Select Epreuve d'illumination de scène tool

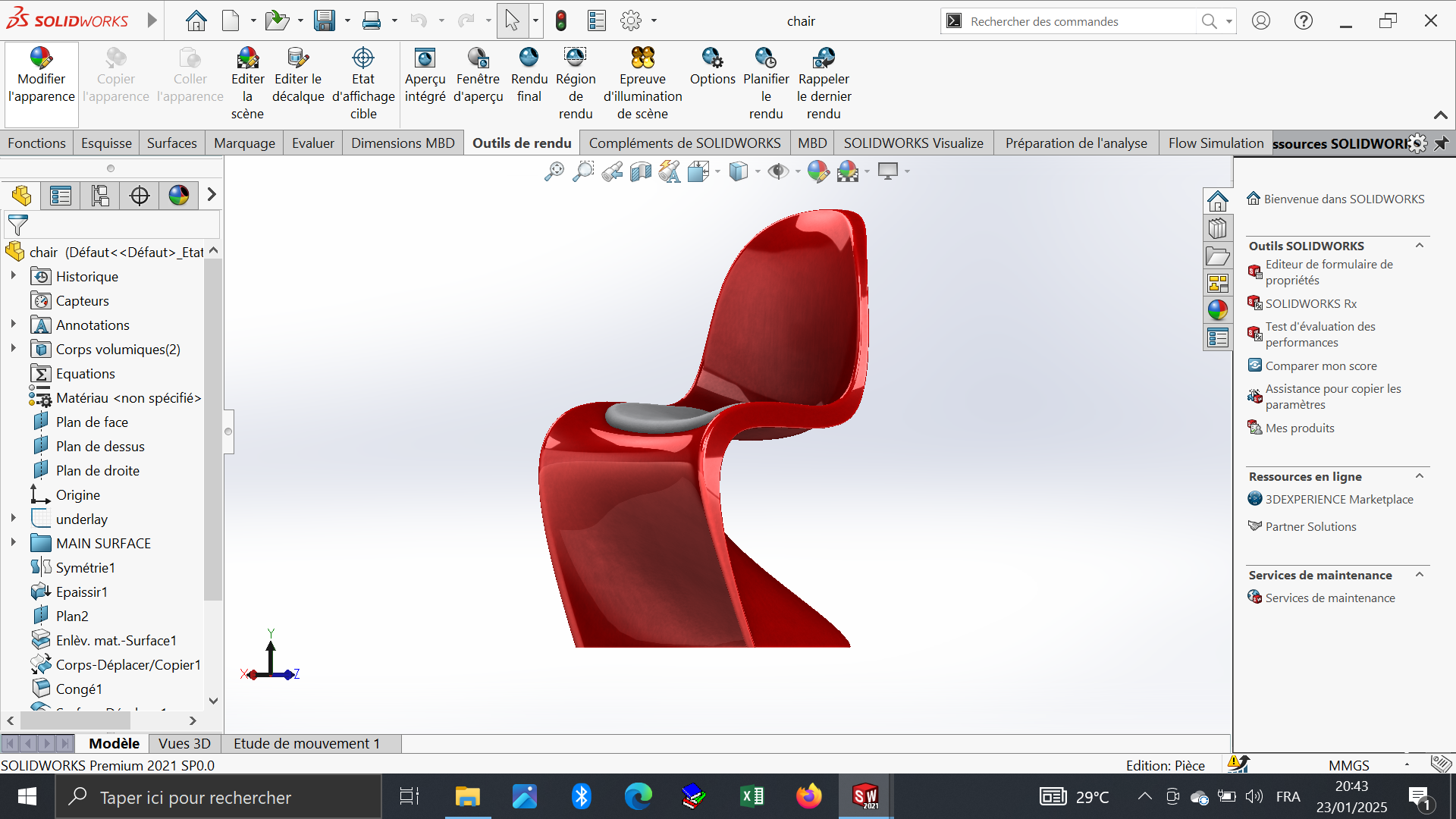(x=642, y=58)
